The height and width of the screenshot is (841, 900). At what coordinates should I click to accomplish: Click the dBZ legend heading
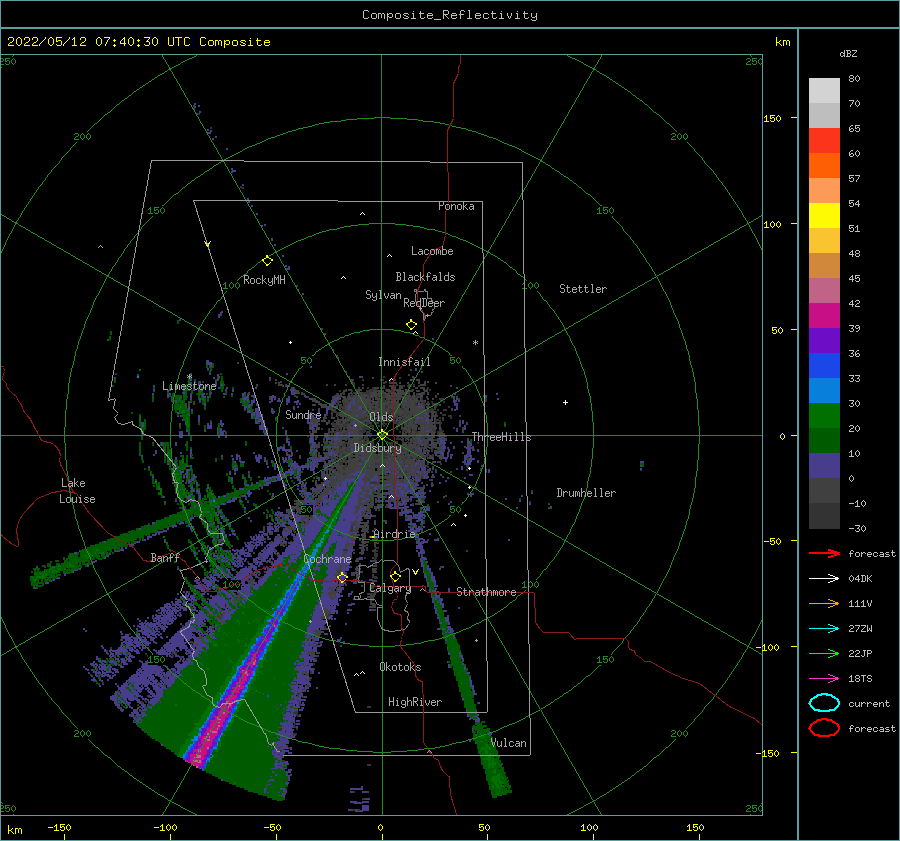(x=848, y=53)
